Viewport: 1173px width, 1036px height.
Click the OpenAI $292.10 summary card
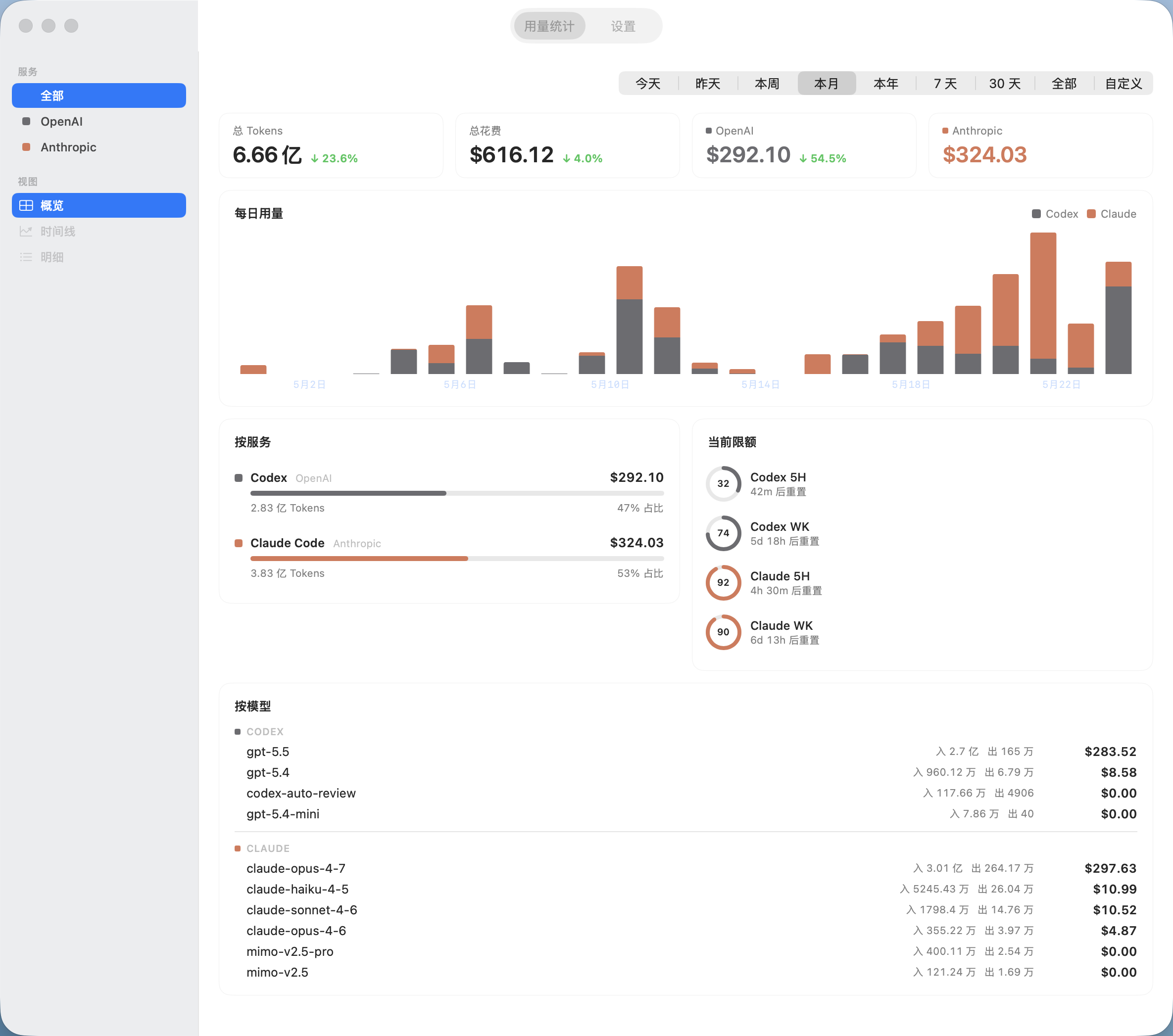pos(804,146)
